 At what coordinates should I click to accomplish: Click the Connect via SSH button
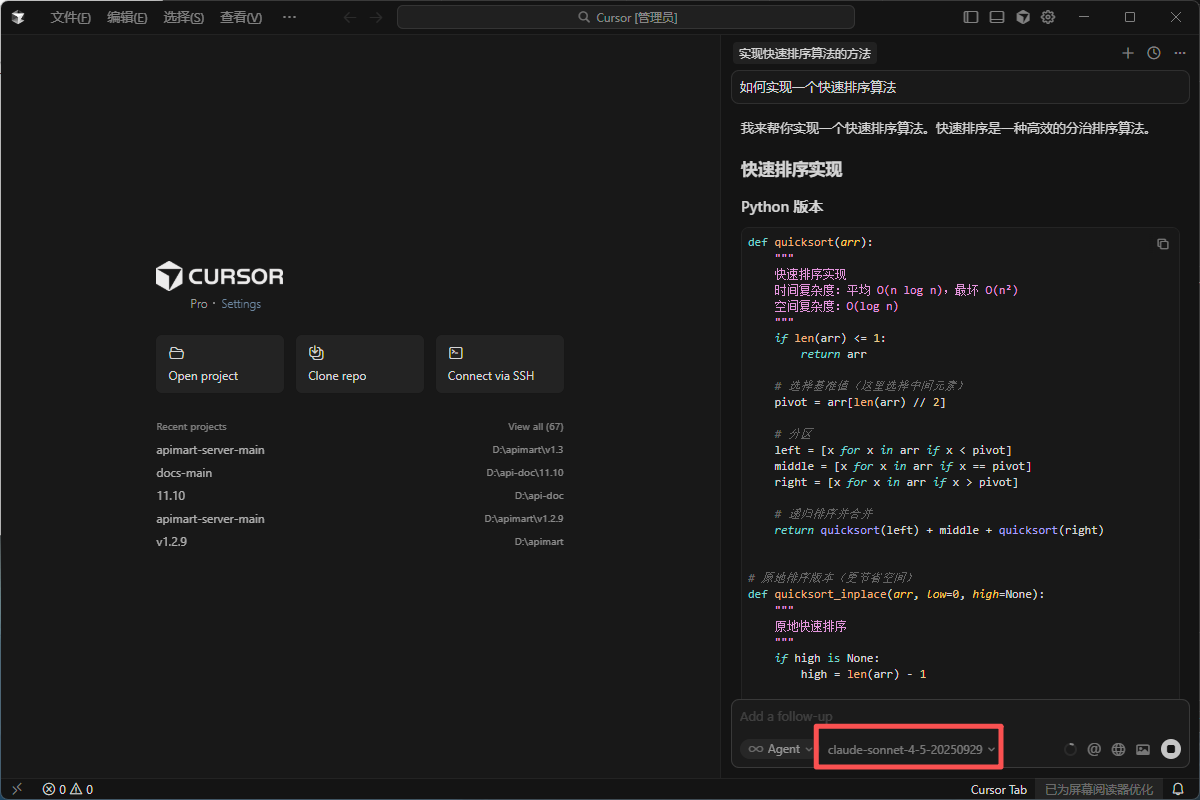500,364
